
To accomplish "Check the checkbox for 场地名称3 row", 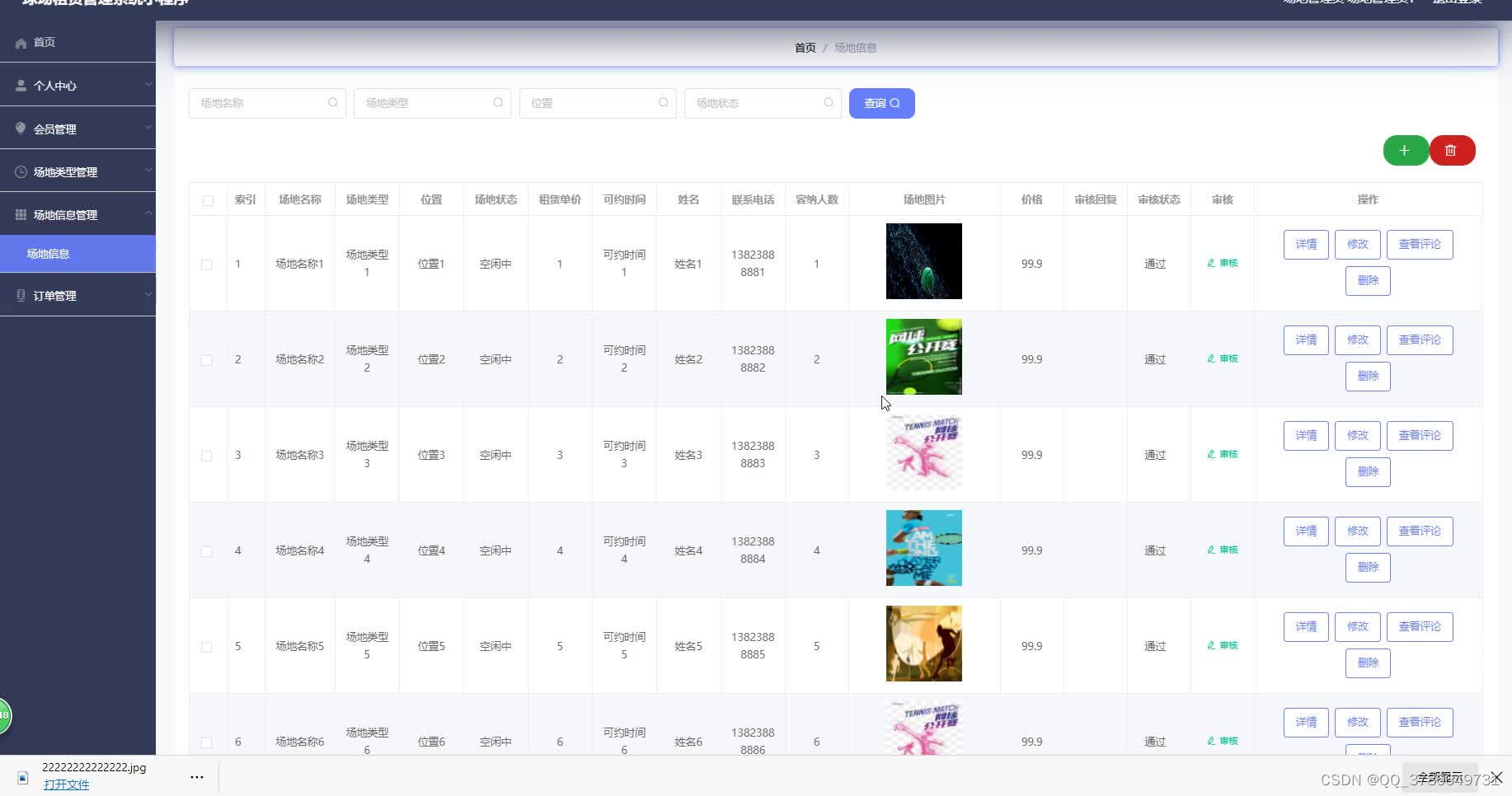I will pyautogui.click(x=207, y=456).
